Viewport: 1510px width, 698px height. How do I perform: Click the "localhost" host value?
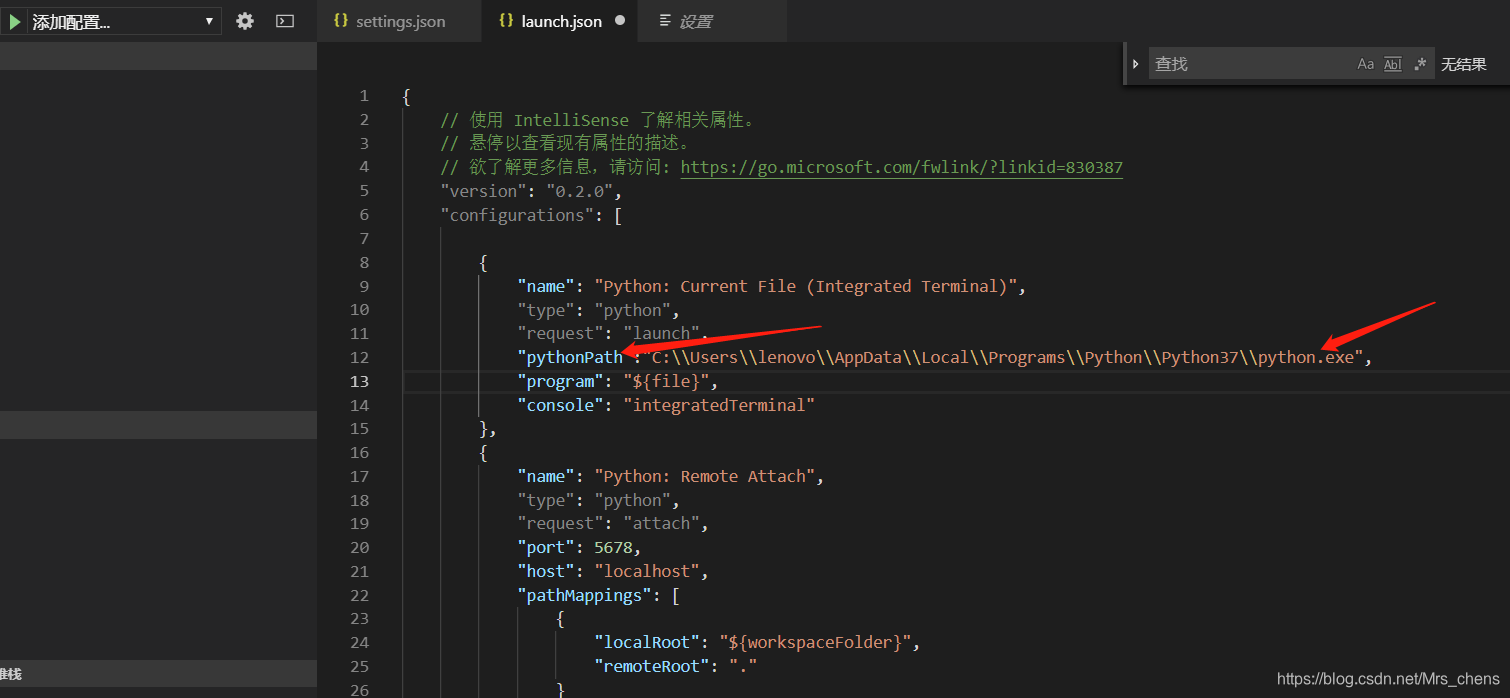(647, 571)
